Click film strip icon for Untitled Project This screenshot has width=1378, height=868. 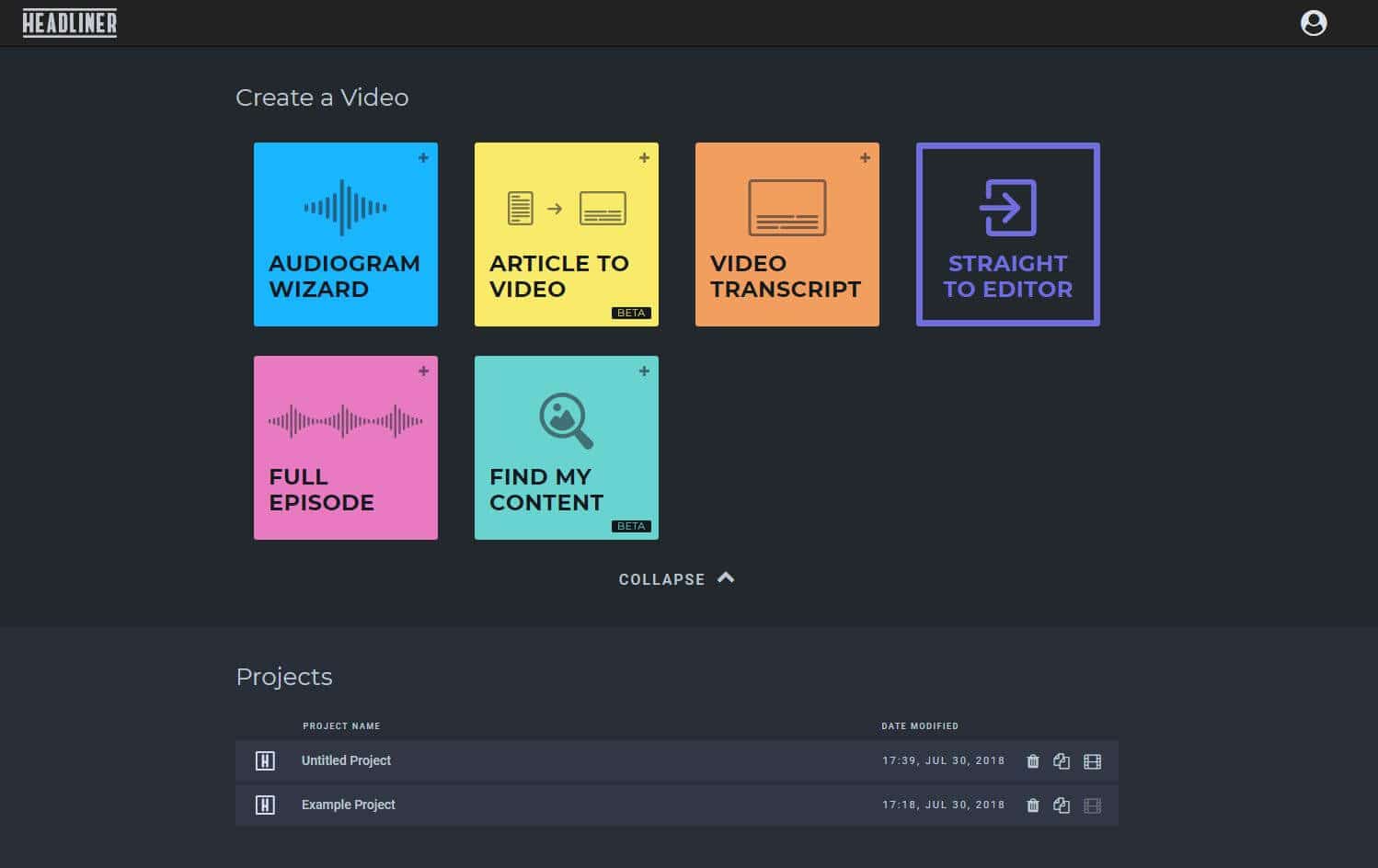[1092, 761]
